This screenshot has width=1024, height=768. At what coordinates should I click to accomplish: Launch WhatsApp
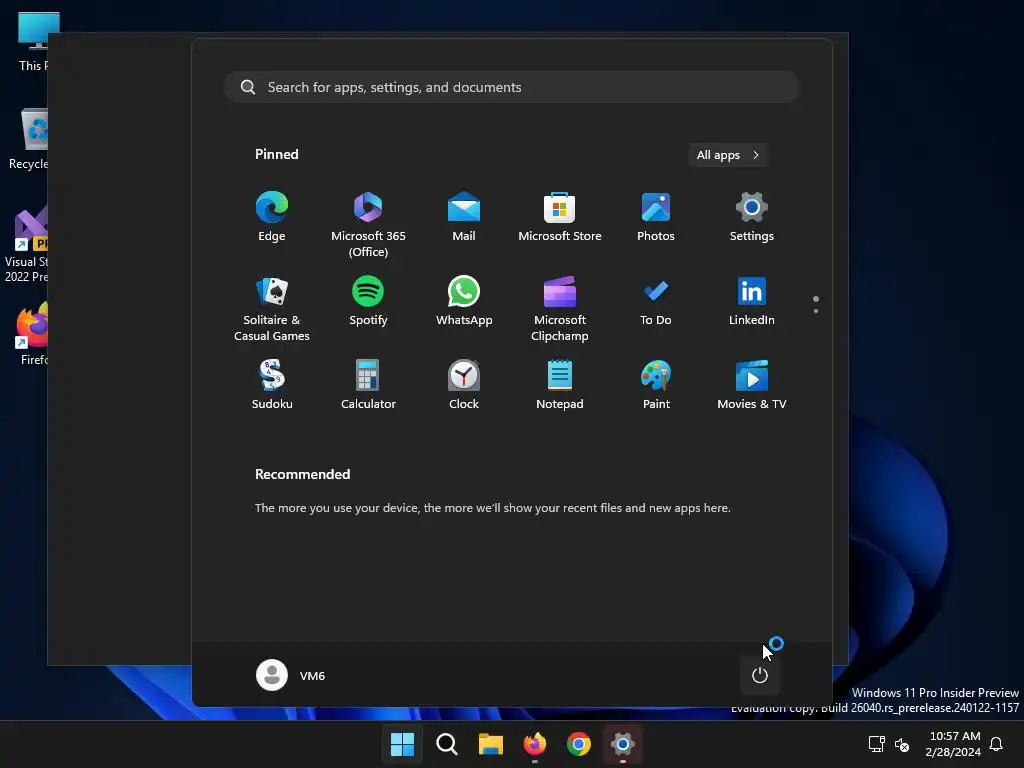click(x=464, y=302)
